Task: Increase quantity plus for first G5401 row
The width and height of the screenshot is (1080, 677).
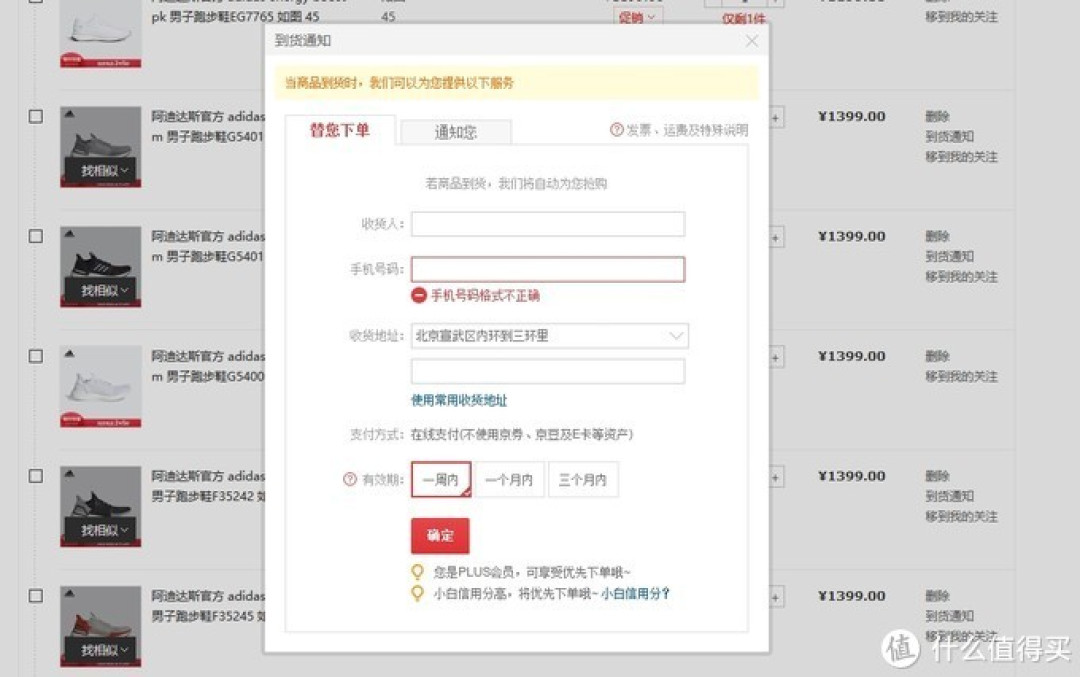Action: click(x=776, y=118)
